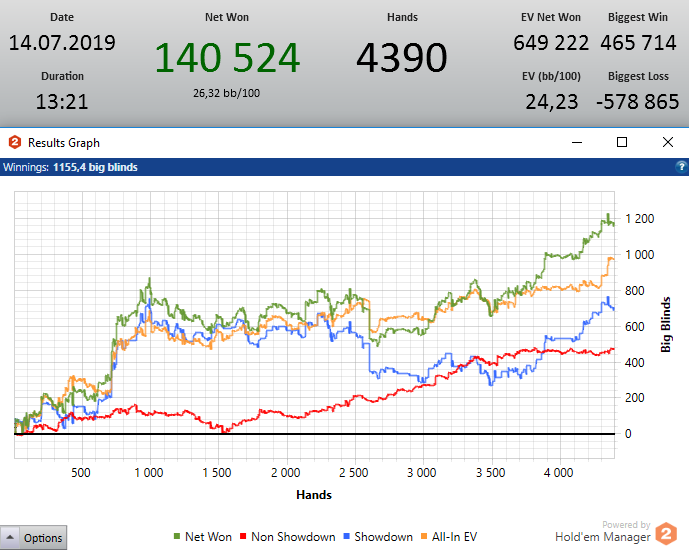The height and width of the screenshot is (550, 689).
Task: Maximize the Results Graph window
Action: click(622, 142)
